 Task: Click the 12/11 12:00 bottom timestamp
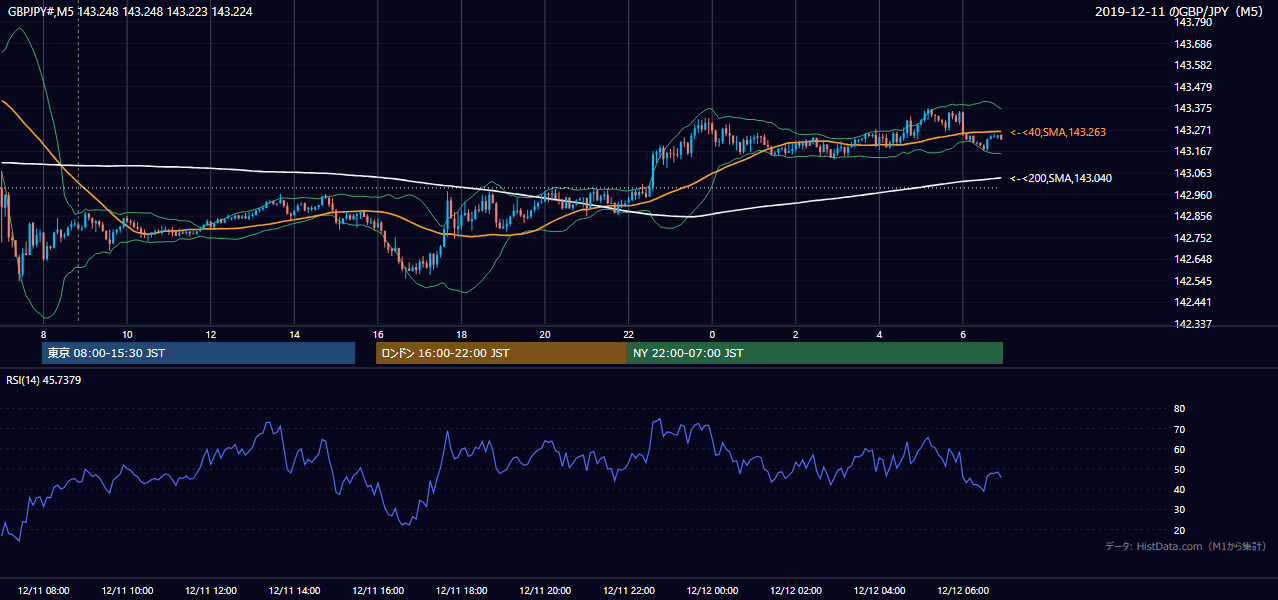[x=211, y=591]
